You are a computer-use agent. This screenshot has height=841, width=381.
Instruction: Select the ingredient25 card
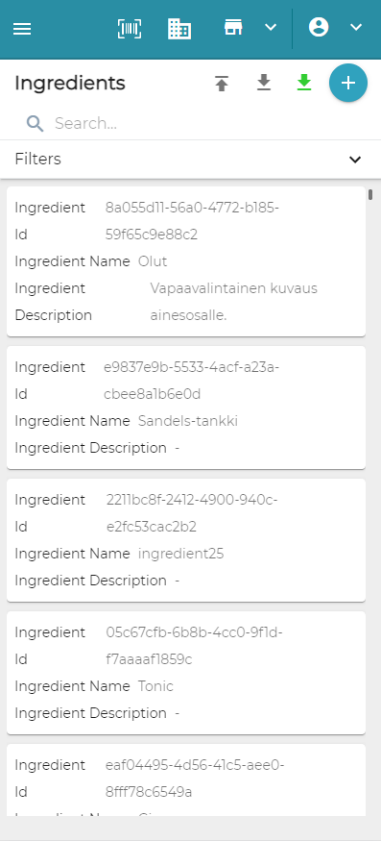click(x=186, y=540)
